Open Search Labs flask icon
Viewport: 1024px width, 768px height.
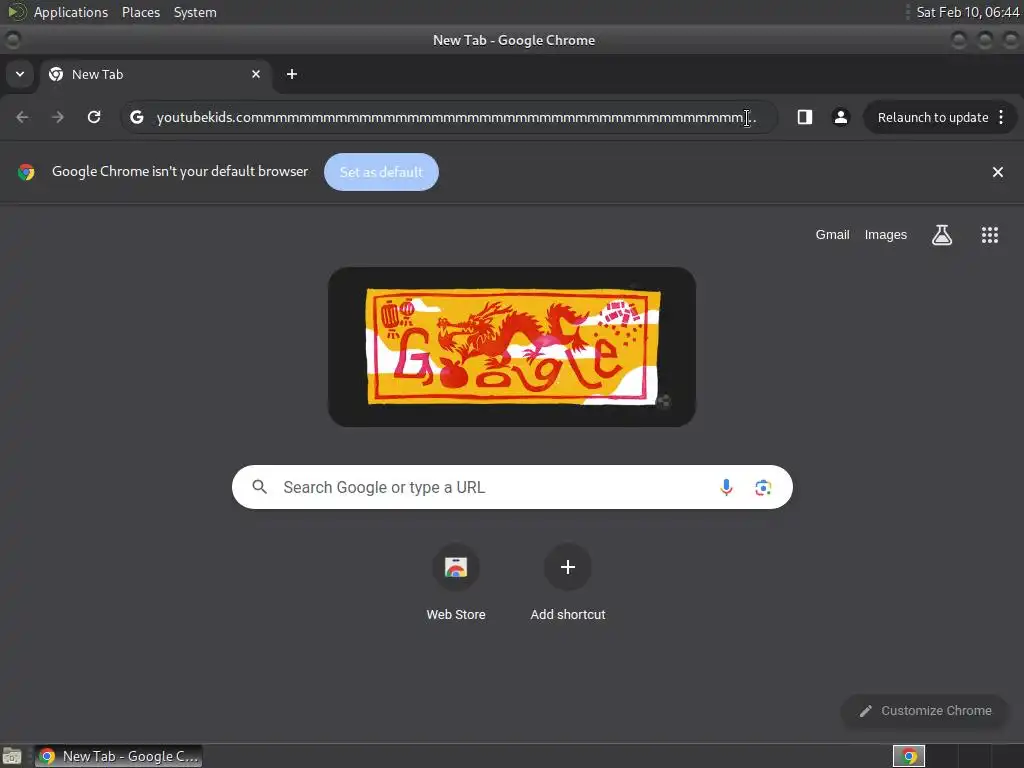coord(942,234)
